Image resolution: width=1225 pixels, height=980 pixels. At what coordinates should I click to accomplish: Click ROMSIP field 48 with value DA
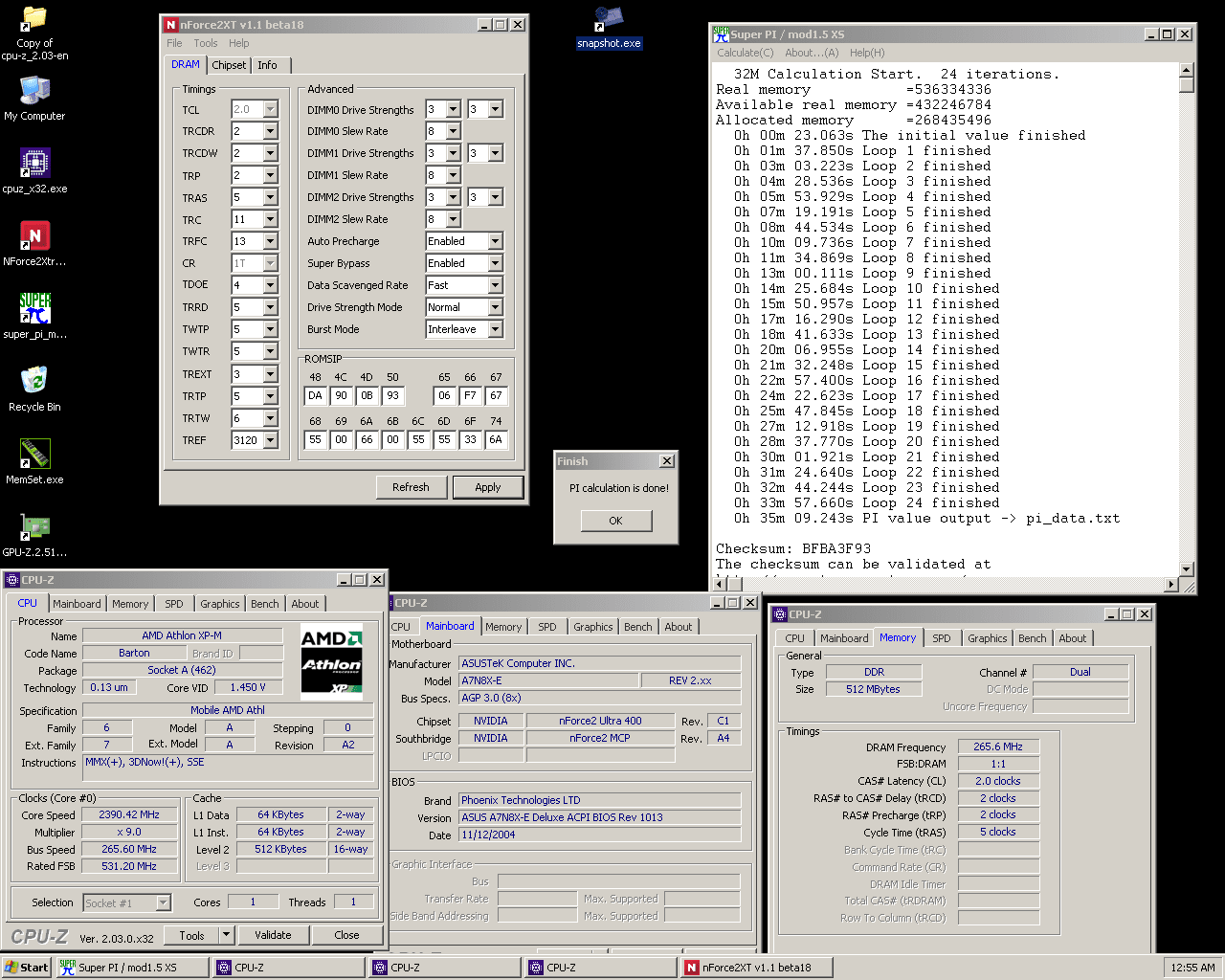[315, 395]
